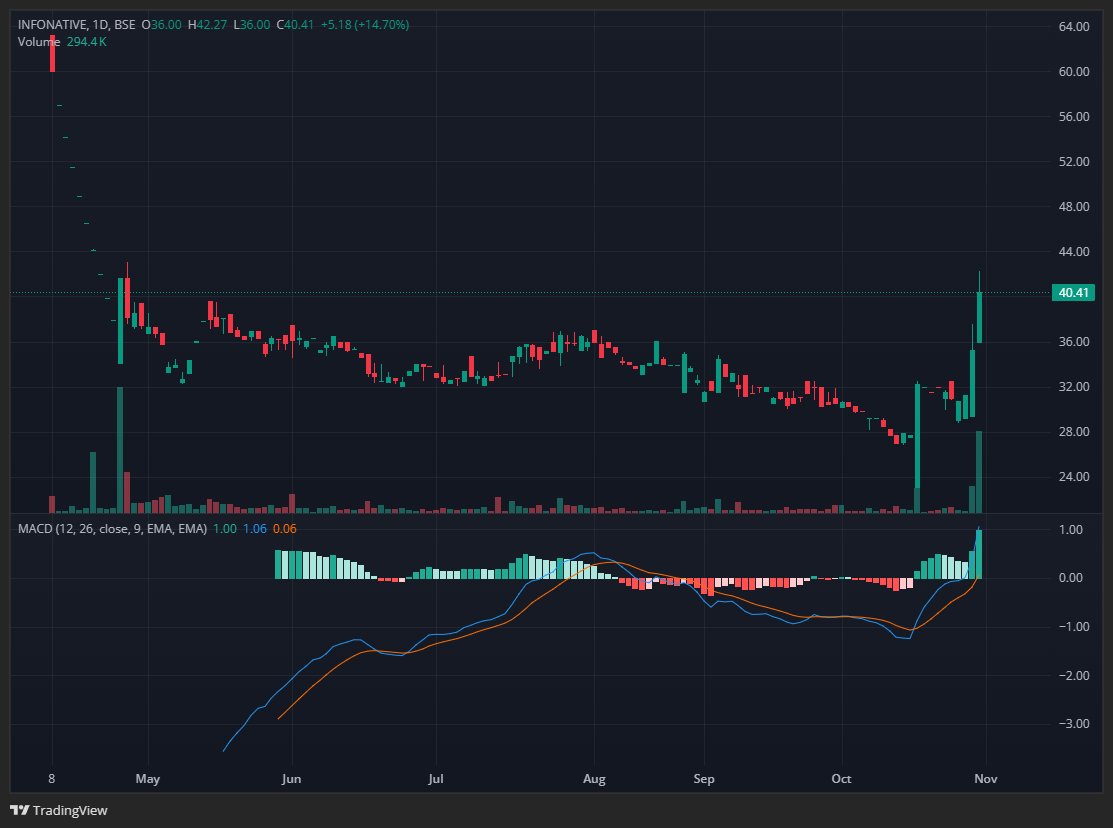Click the Oct label on time axis

(841, 779)
